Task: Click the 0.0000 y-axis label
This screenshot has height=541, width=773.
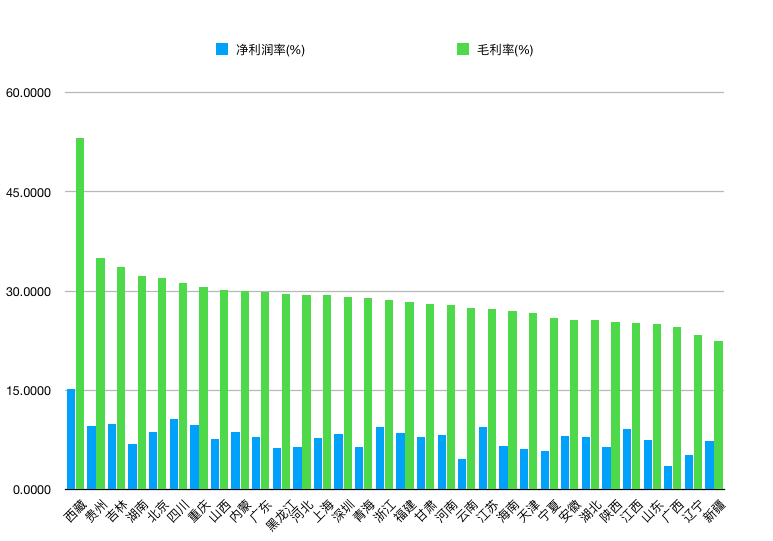Action: pos(30,490)
